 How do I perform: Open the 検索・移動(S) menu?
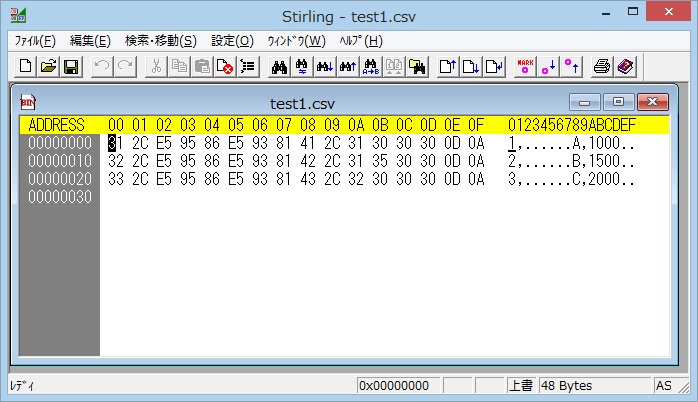click(161, 41)
